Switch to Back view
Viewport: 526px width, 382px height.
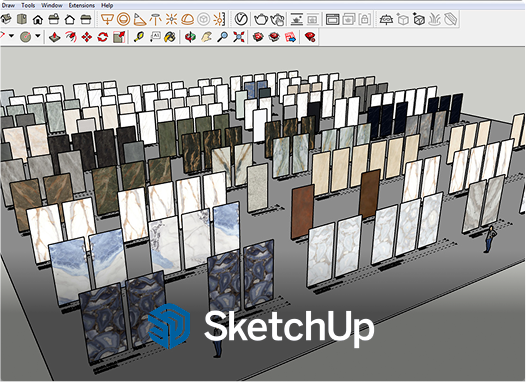point(70,19)
